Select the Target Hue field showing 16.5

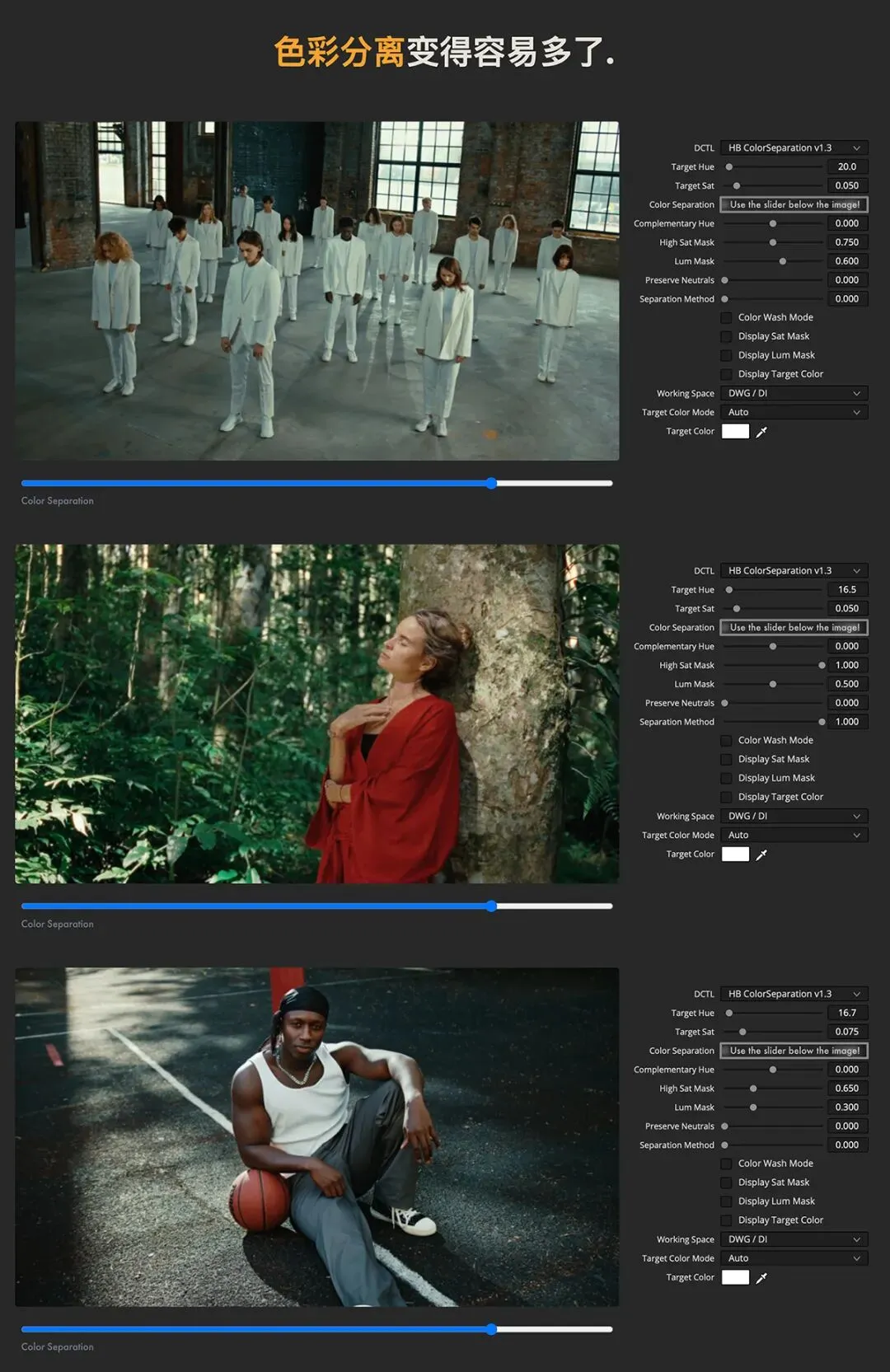coord(847,590)
